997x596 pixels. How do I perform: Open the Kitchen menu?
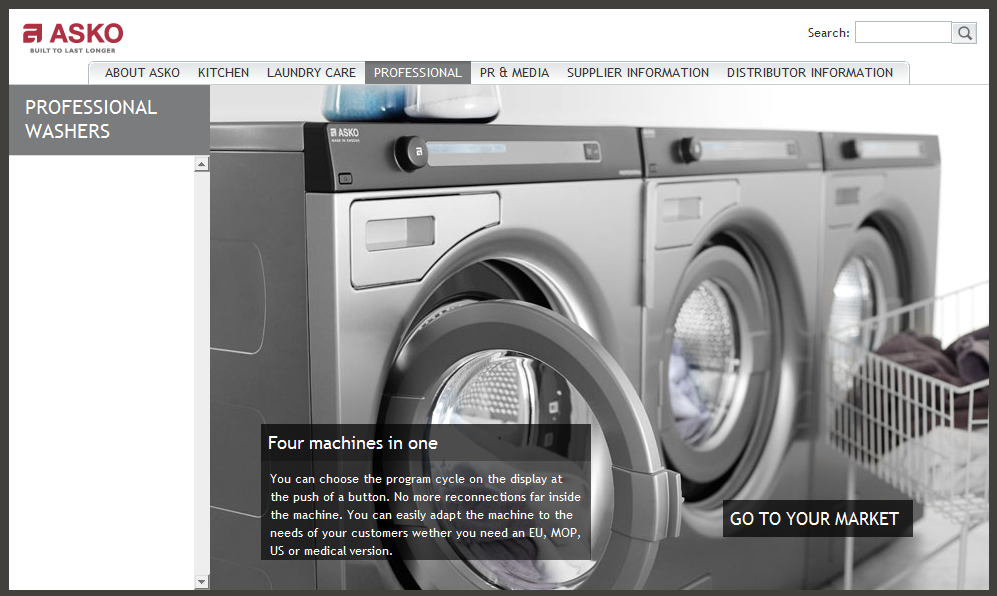pyautogui.click(x=223, y=73)
